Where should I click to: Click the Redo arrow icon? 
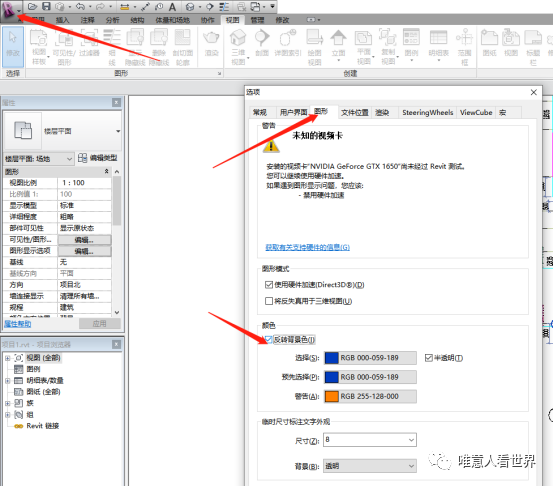pyautogui.click(x=101, y=6)
